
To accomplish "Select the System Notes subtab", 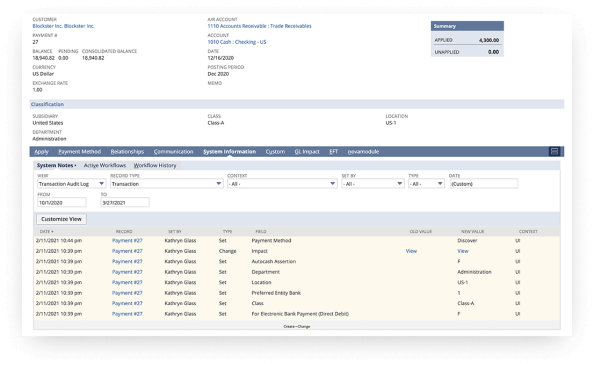I will click(x=56, y=166).
